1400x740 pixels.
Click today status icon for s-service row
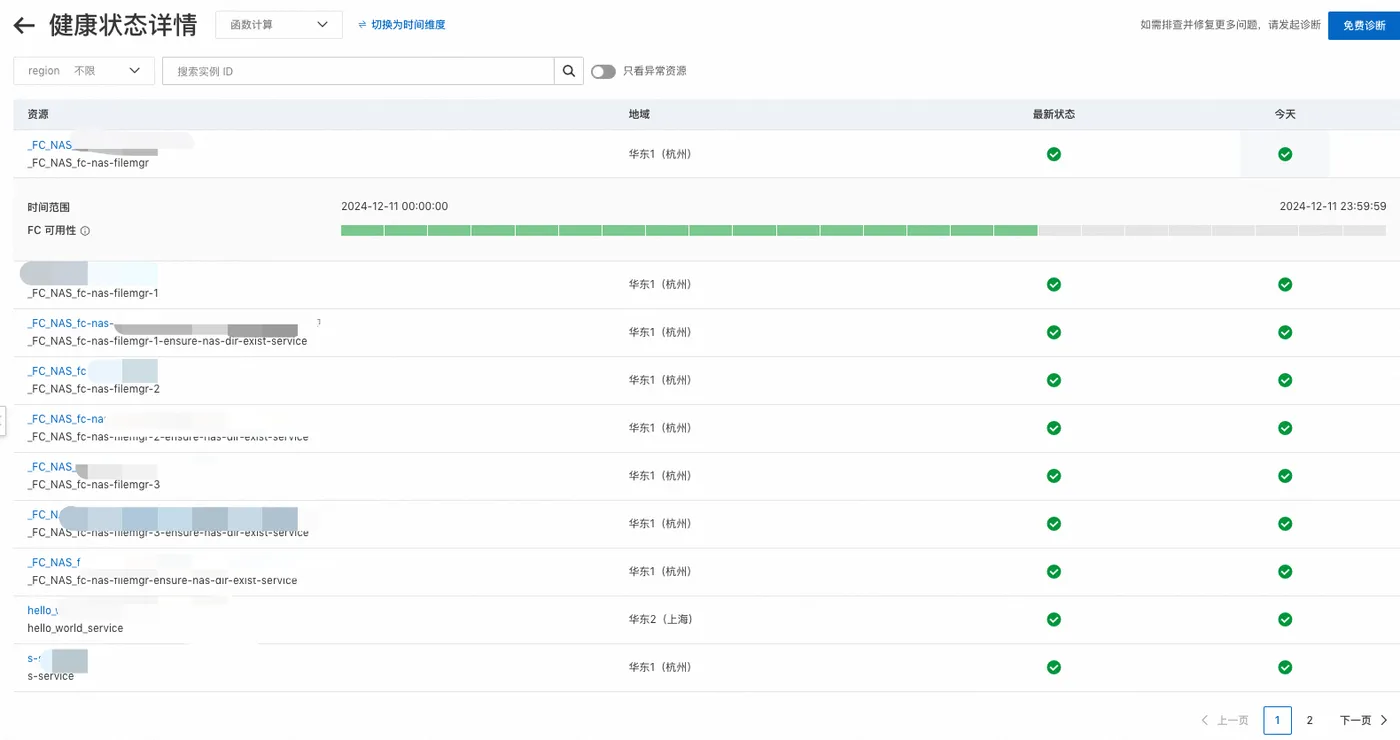click(x=1285, y=667)
